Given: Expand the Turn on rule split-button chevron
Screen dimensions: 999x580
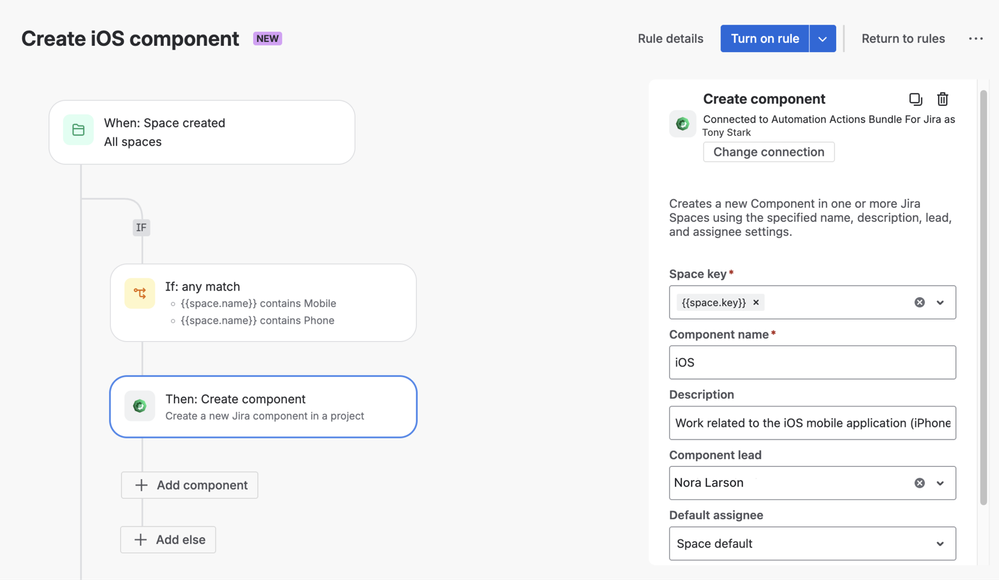Looking at the screenshot, I should click(822, 38).
